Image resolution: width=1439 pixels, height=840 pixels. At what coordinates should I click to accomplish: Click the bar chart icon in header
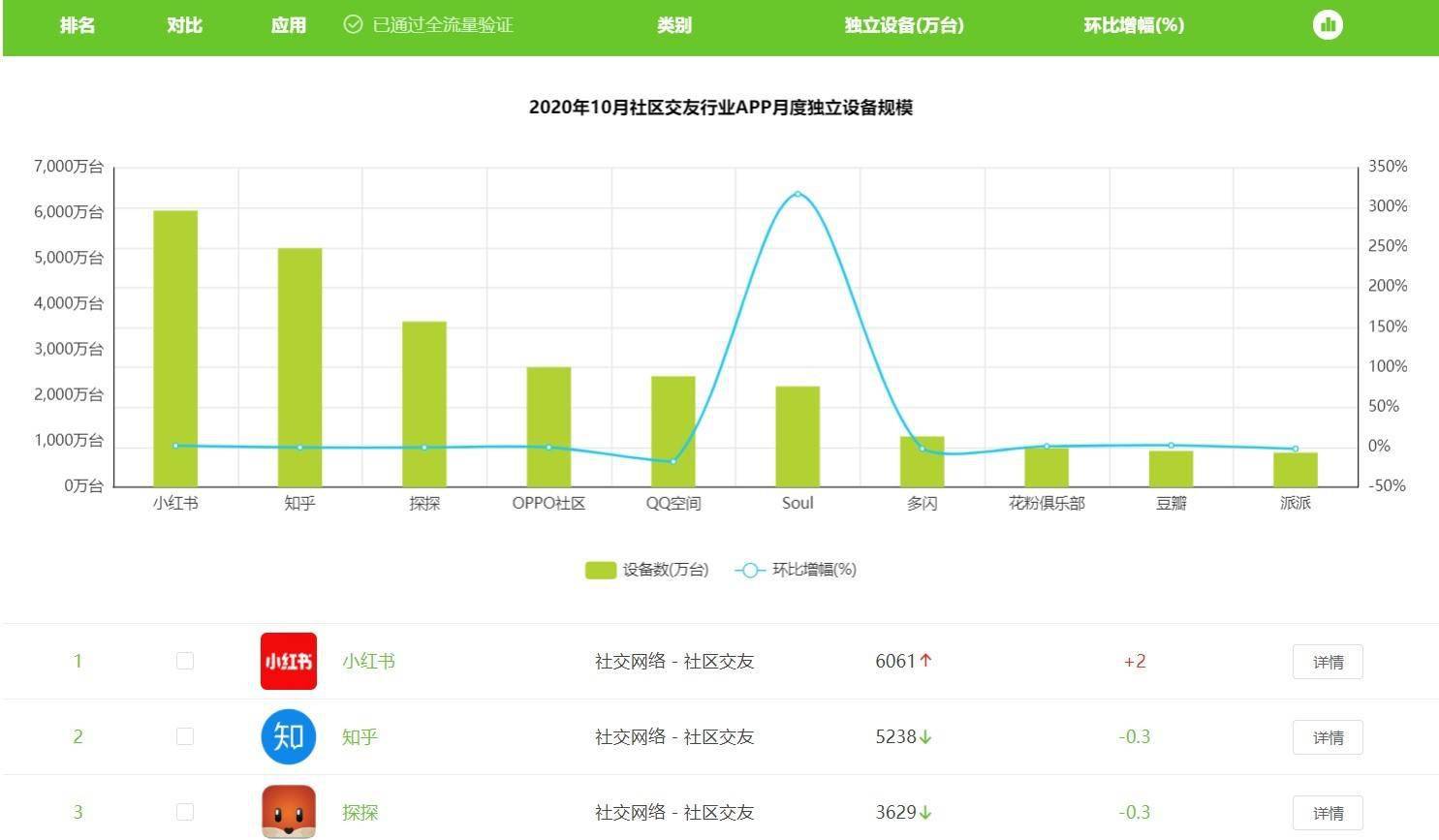click(x=1328, y=25)
